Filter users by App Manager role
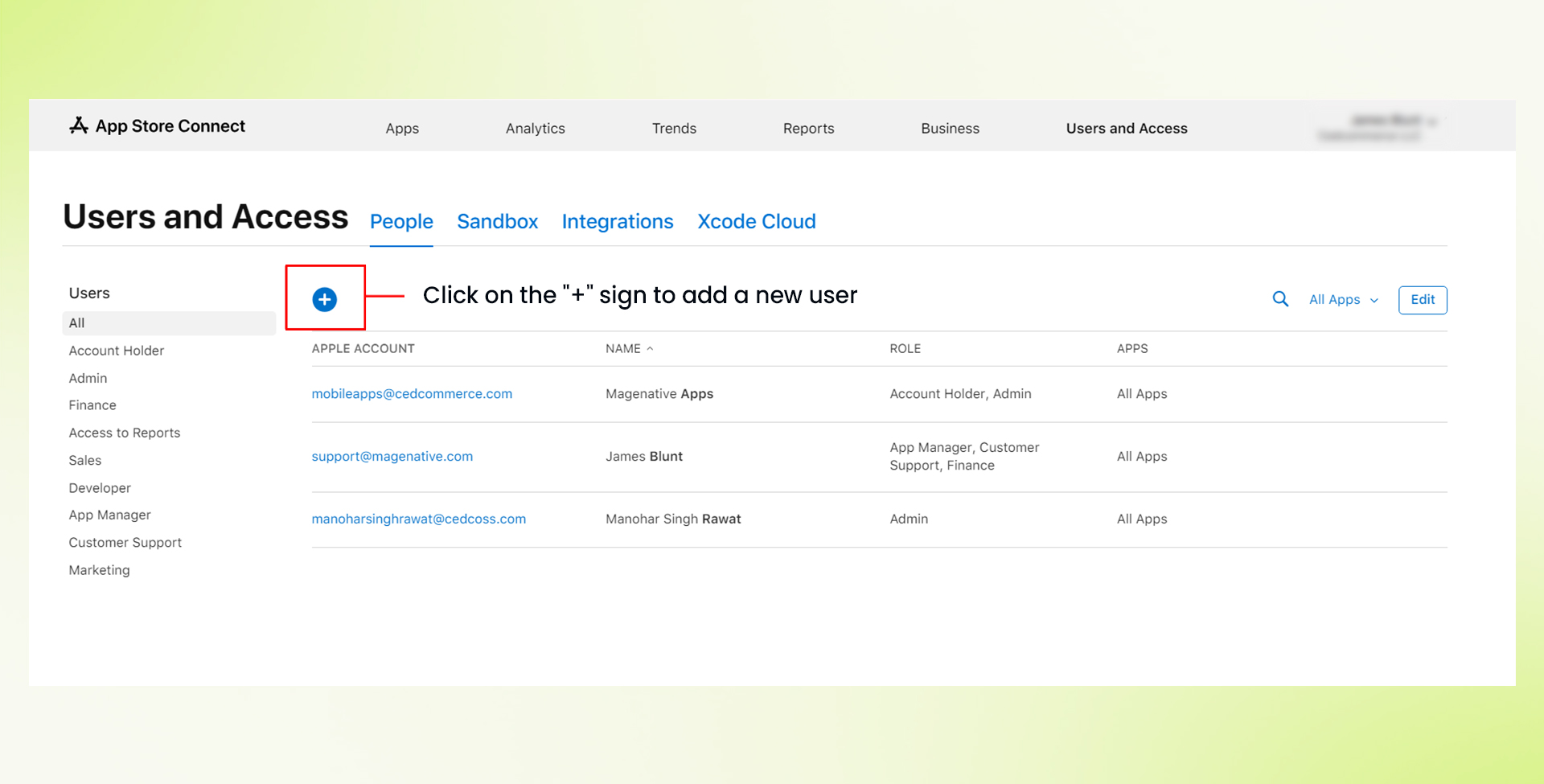 pyautogui.click(x=110, y=515)
